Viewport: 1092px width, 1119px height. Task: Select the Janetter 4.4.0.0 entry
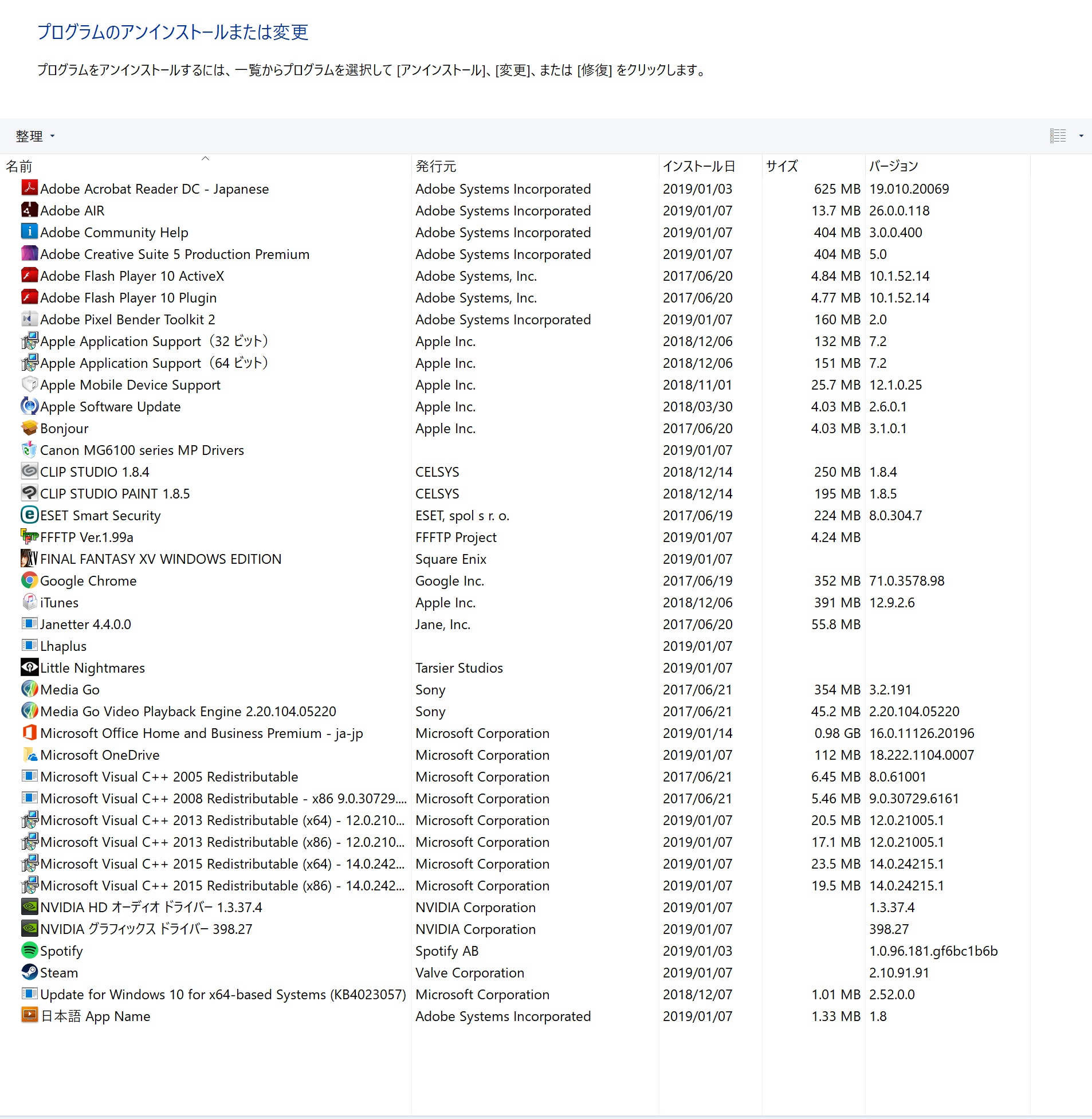(x=515, y=624)
